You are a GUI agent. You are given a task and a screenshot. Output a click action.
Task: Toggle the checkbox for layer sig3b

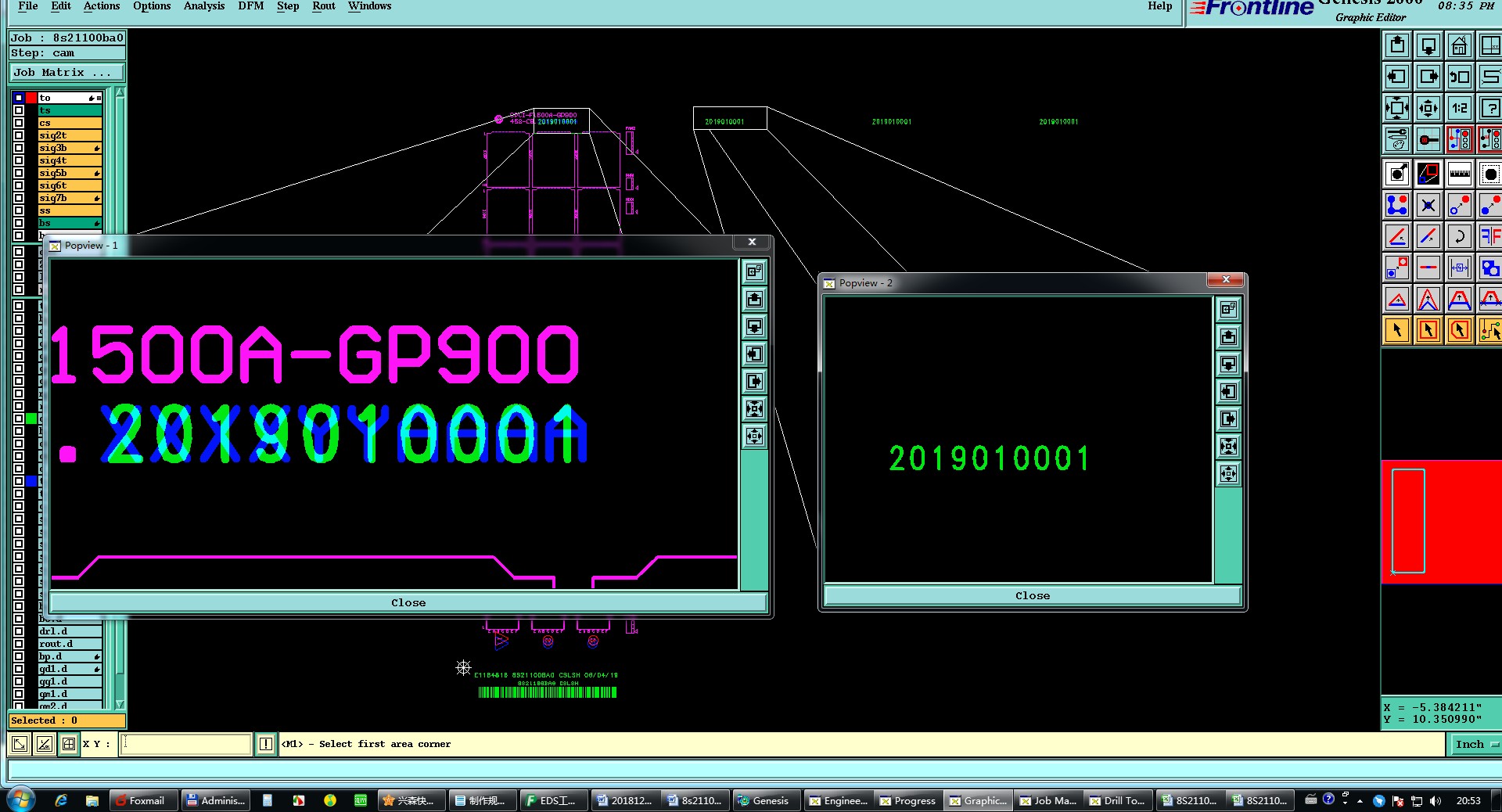coord(19,148)
